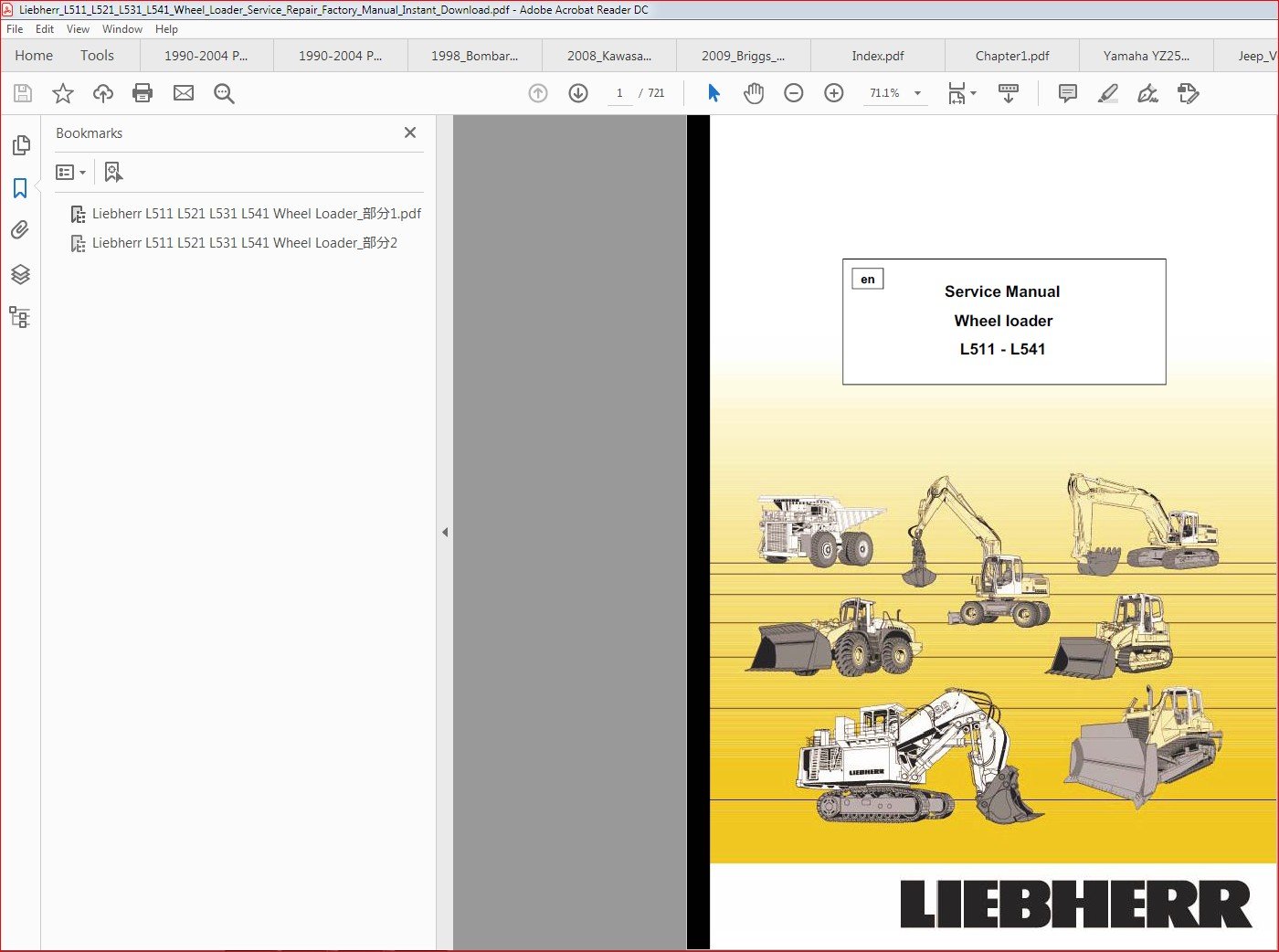Close the Bookmarks panel
The image size is (1279, 952).
410,132
